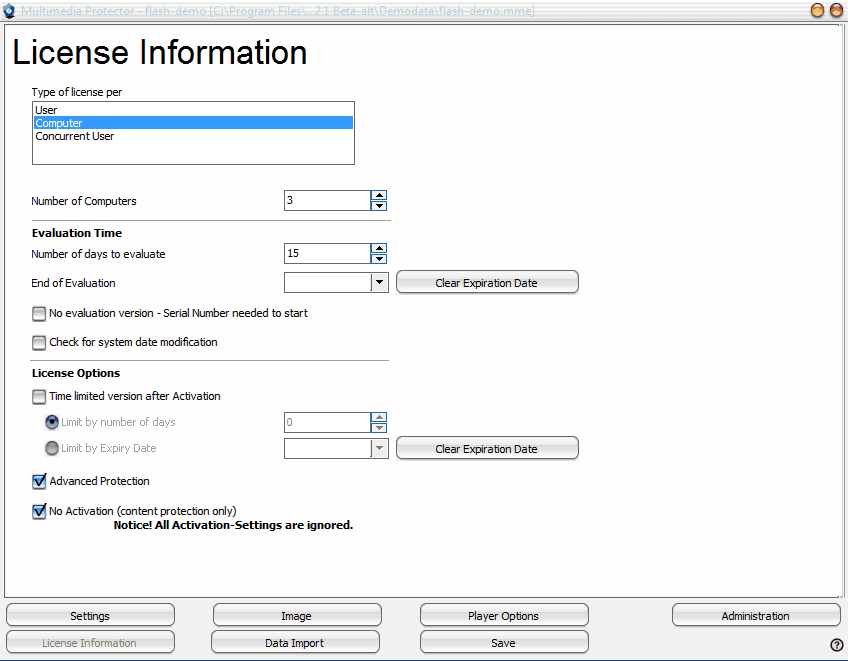Select User license type in list
This screenshot has height=661, width=848.
(x=46, y=110)
